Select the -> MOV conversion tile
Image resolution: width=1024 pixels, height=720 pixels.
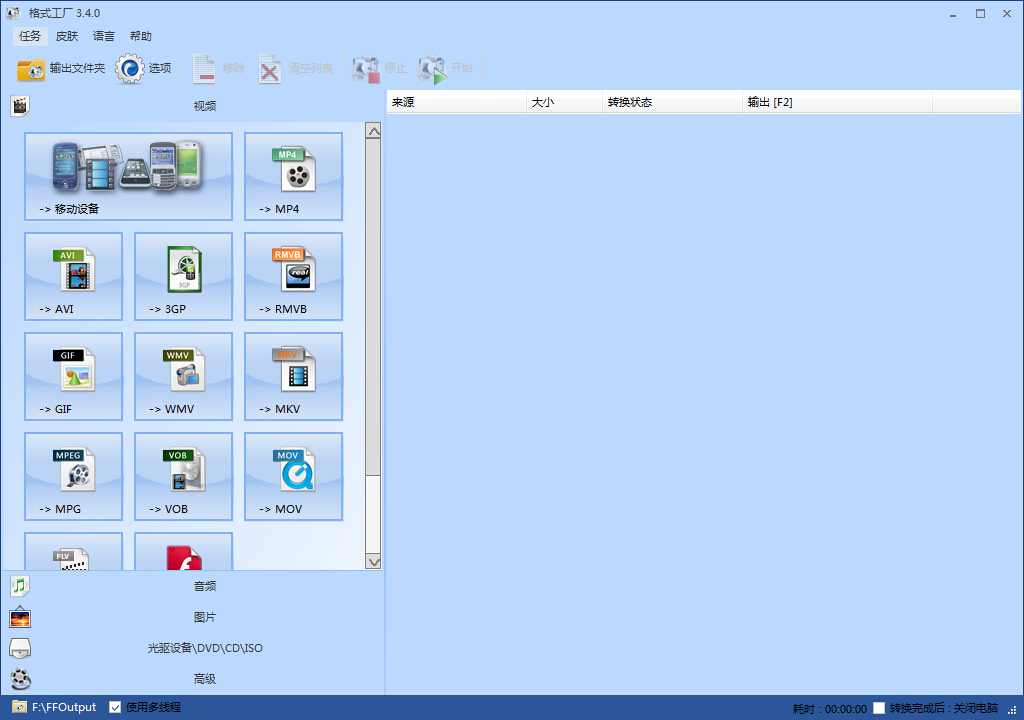pos(293,476)
